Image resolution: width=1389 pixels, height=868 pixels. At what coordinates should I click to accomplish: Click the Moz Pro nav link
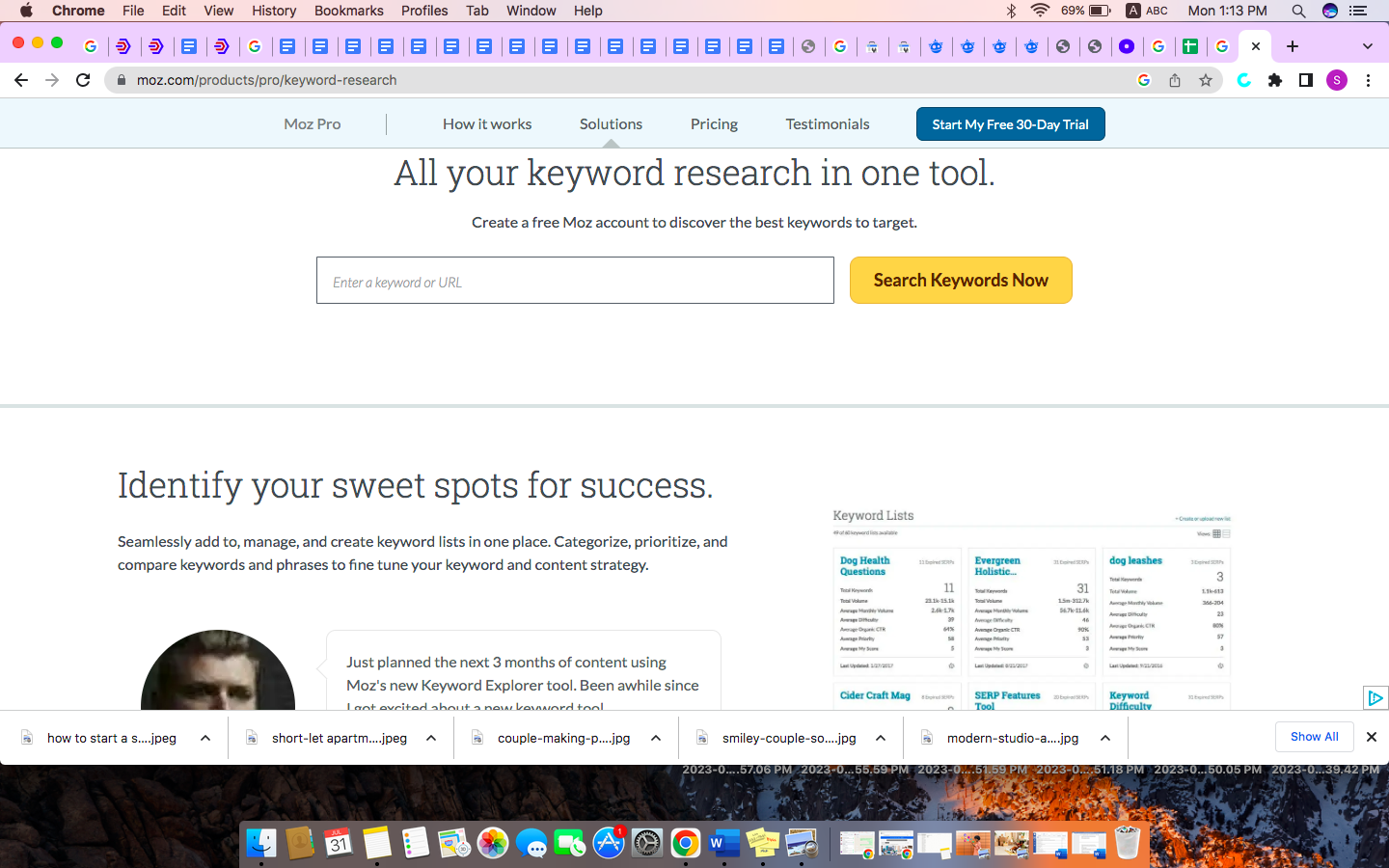313,124
